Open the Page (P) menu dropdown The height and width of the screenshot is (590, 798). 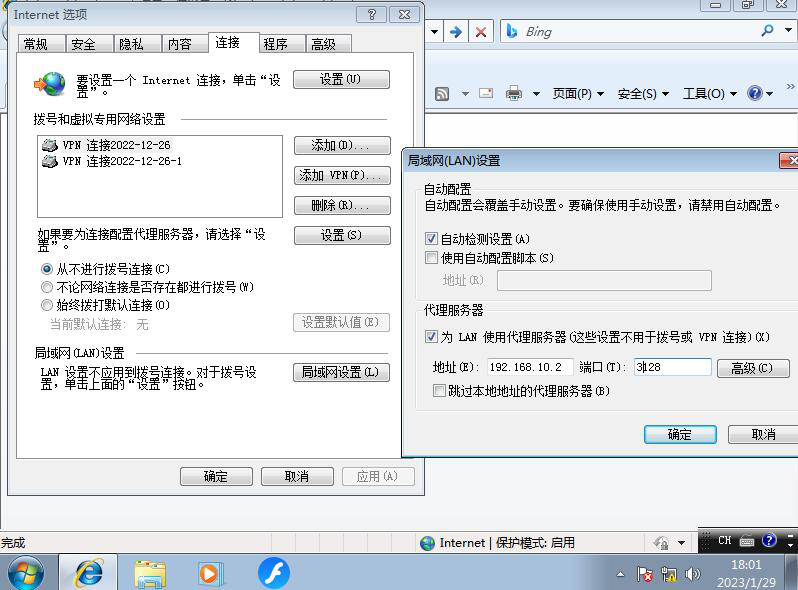tap(578, 94)
